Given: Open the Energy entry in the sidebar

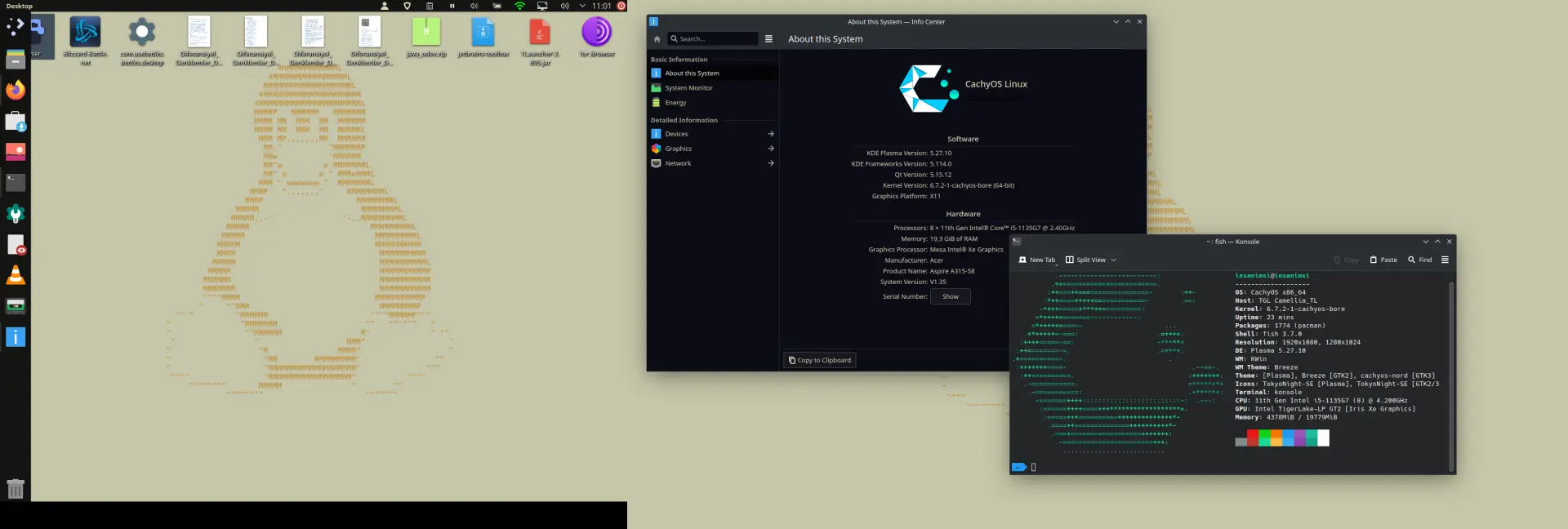Looking at the screenshot, I should (x=712, y=102).
